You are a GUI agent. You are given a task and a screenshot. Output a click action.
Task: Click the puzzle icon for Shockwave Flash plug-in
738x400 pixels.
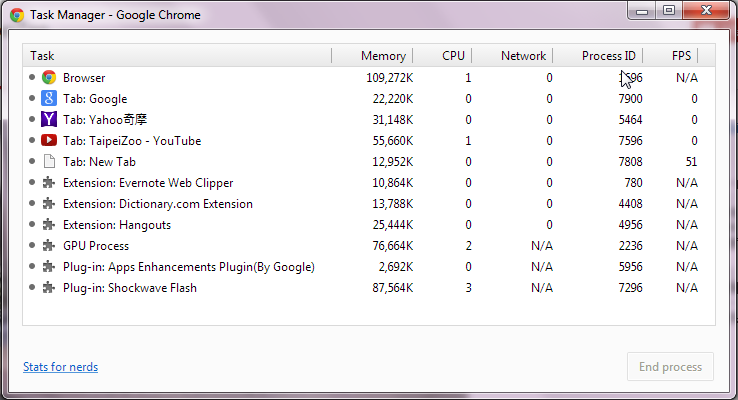(49, 288)
